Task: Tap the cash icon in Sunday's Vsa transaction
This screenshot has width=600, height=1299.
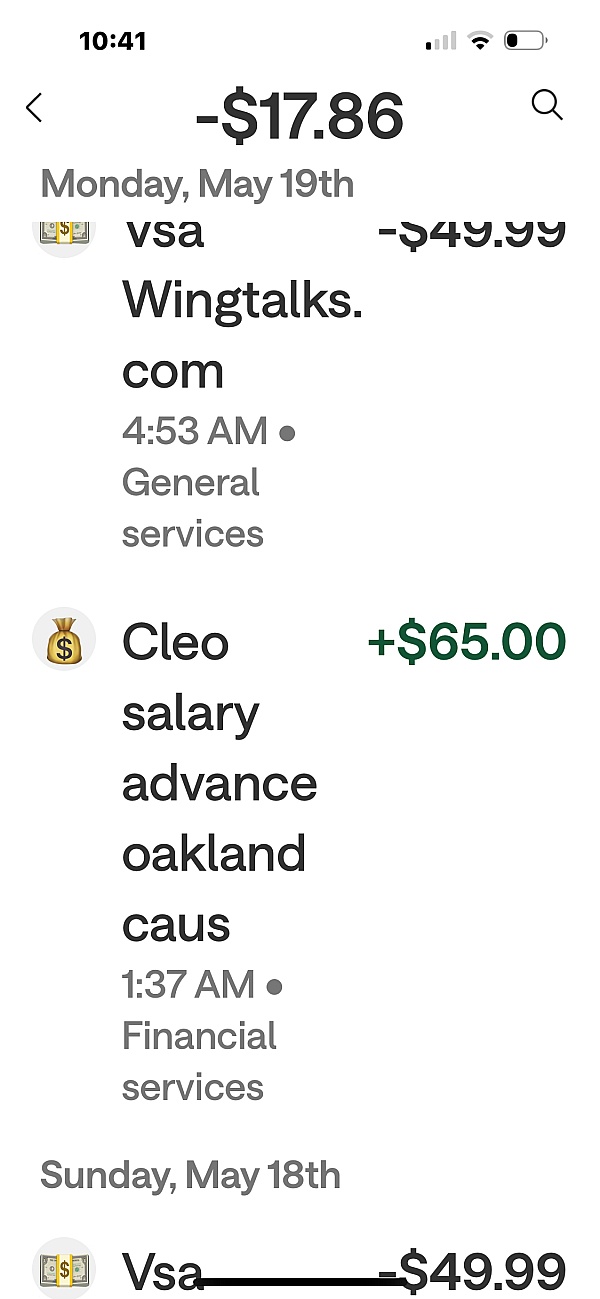Action: click(x=64, y=1269)
